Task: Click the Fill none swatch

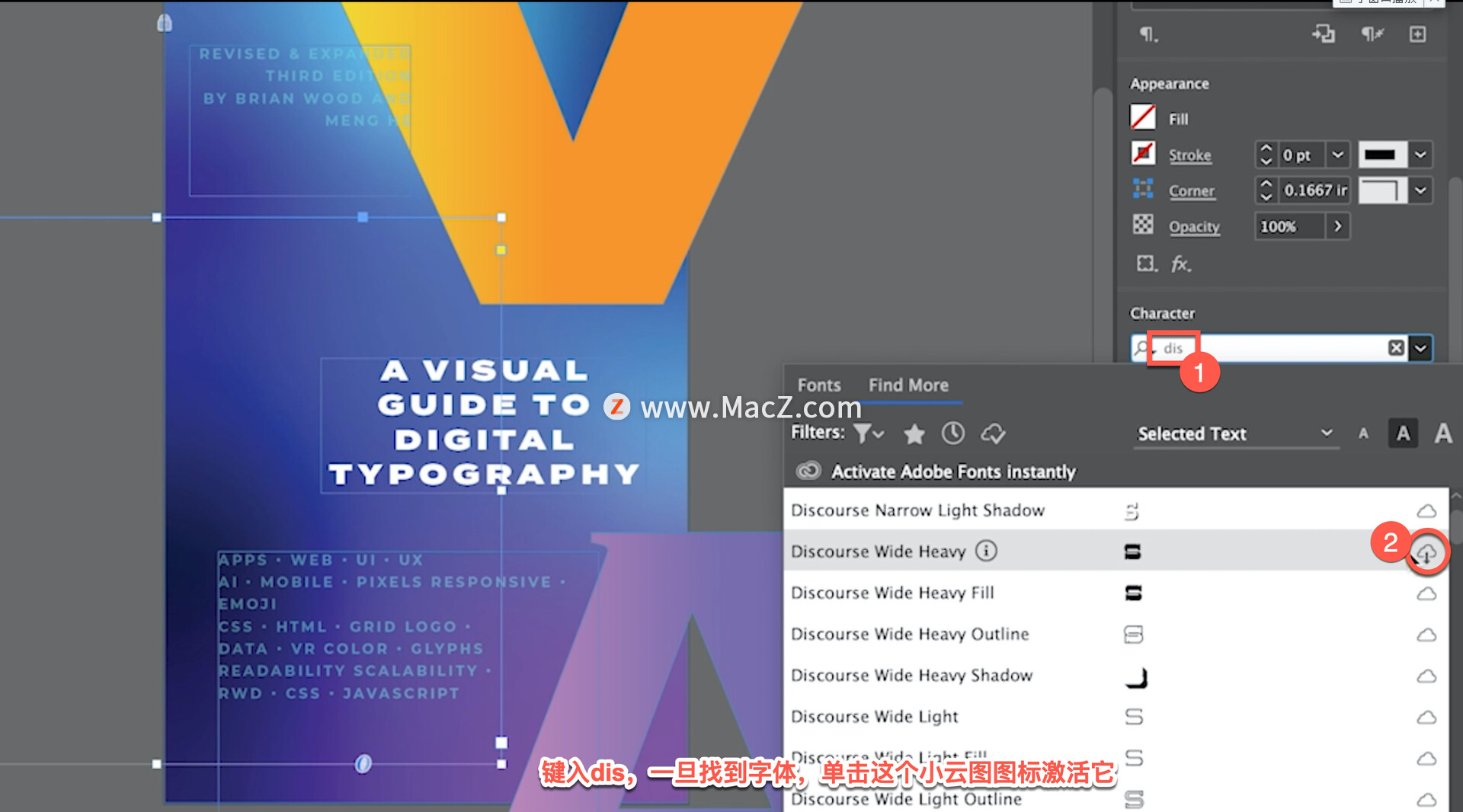Action: pos(1142,118)
